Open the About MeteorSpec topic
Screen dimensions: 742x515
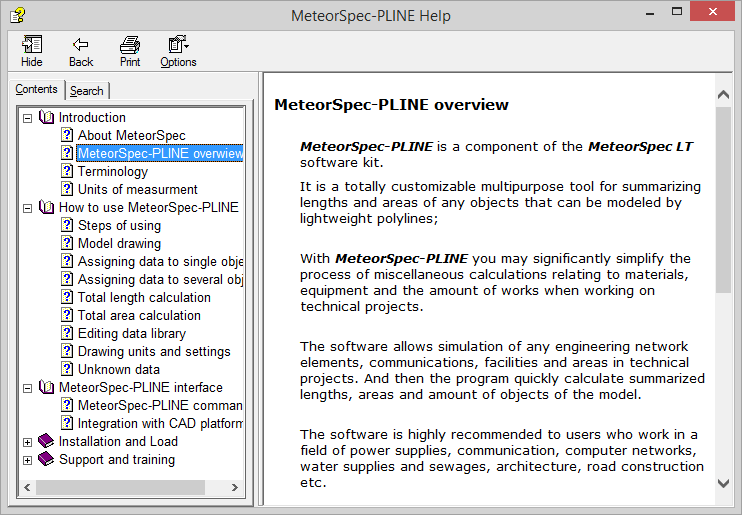tap(132, 135)
